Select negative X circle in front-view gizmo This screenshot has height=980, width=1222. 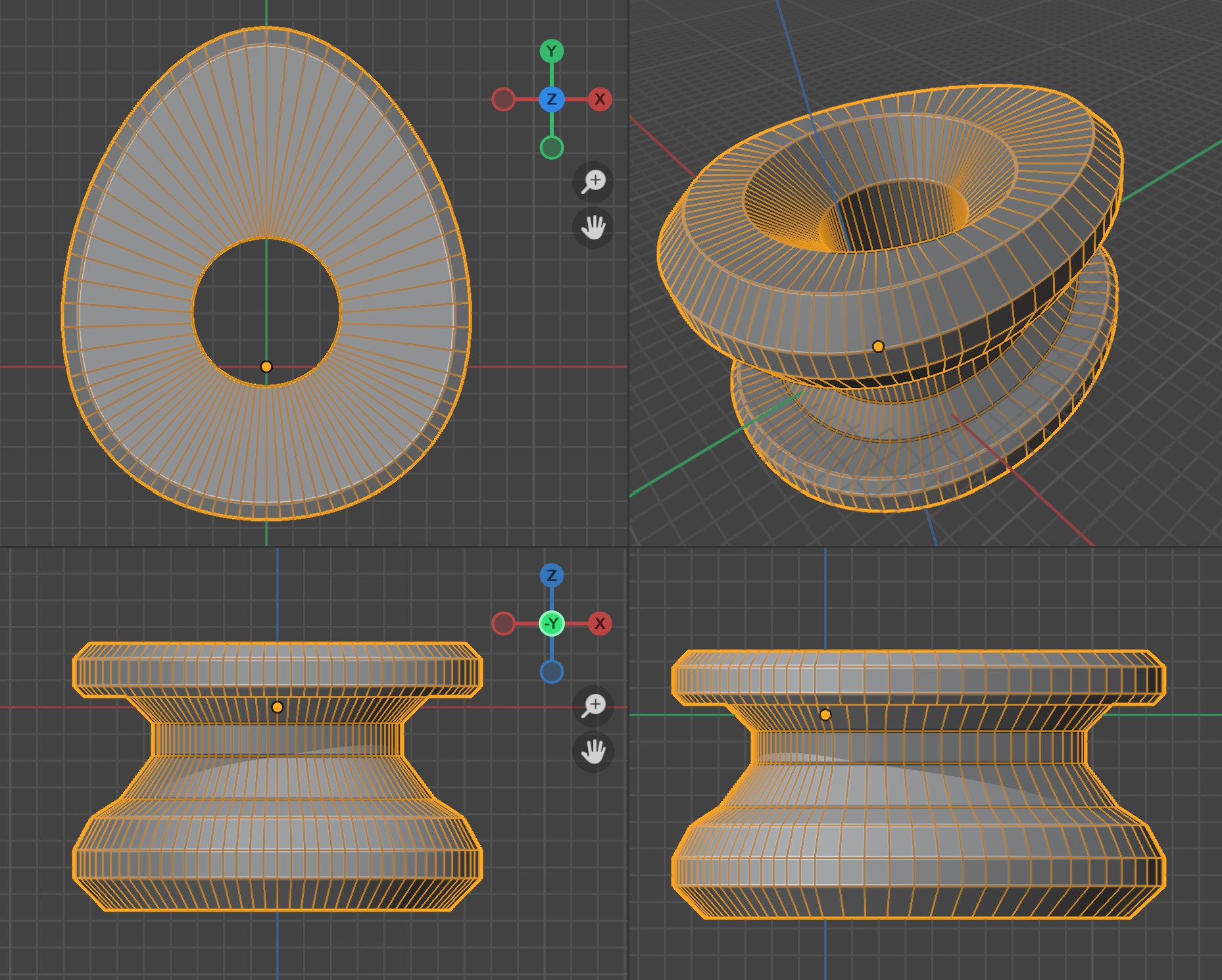point(503,624)
